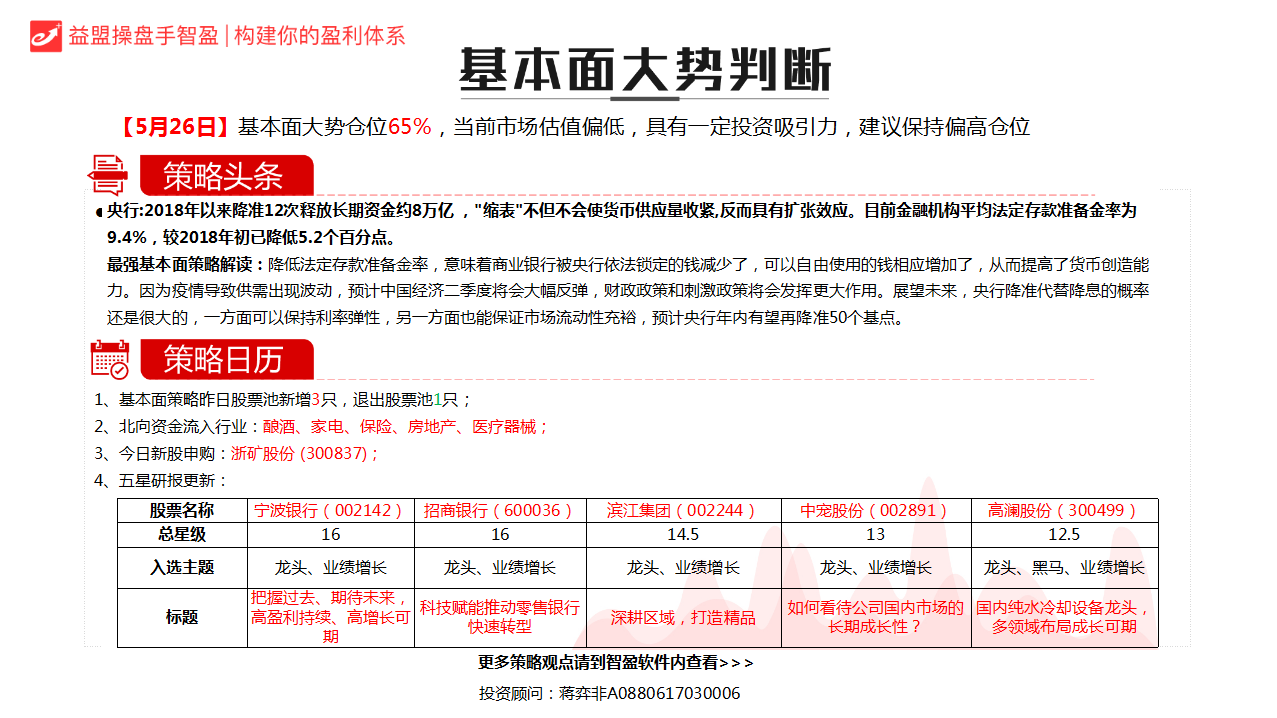Viewport: 1277px width, 718px height.
Task: Open 高澜股份（300499）stock link
Action: pyautogui.click(x=1063, y=510)
